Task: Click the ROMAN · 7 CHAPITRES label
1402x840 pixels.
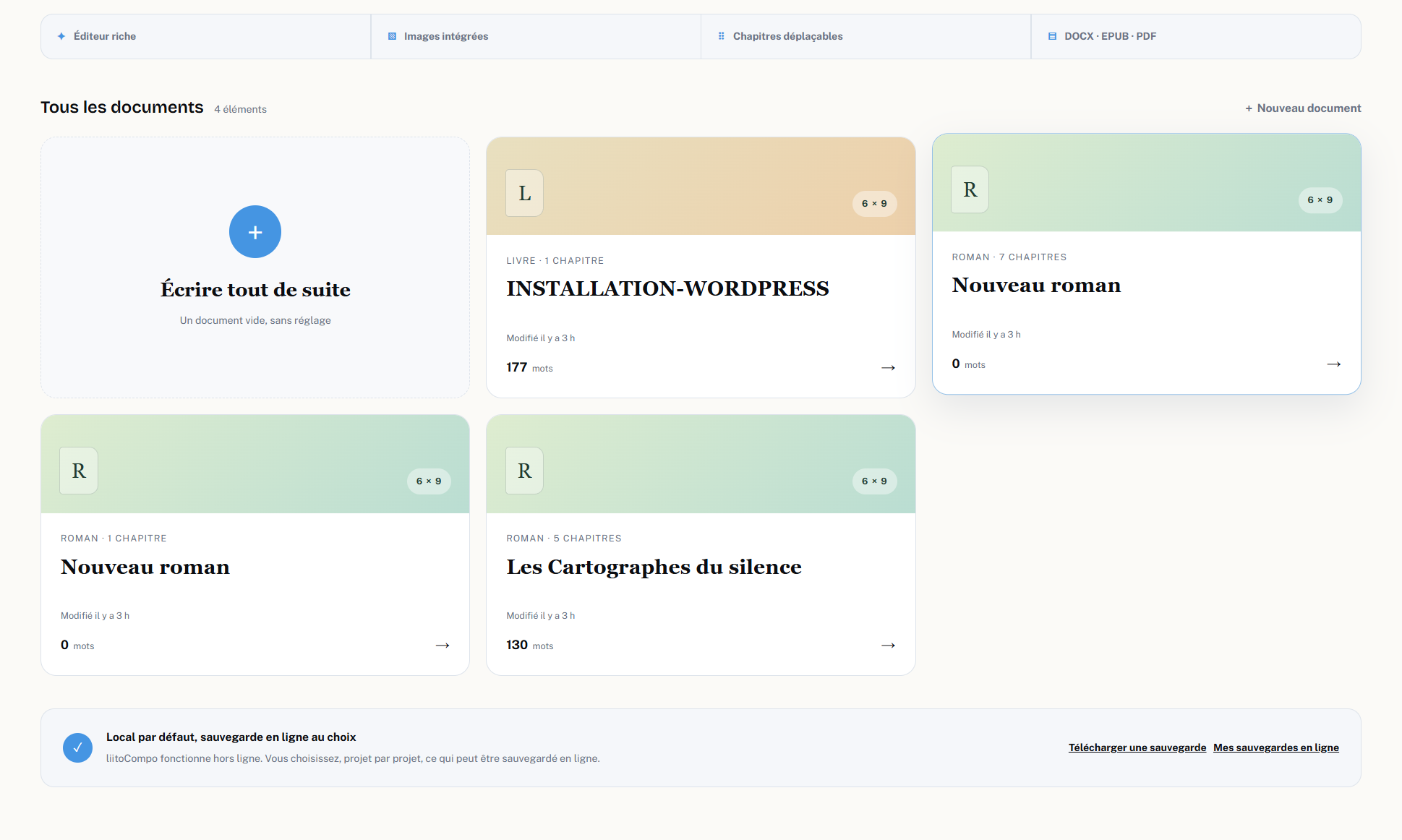Action: click(1009, 257)
